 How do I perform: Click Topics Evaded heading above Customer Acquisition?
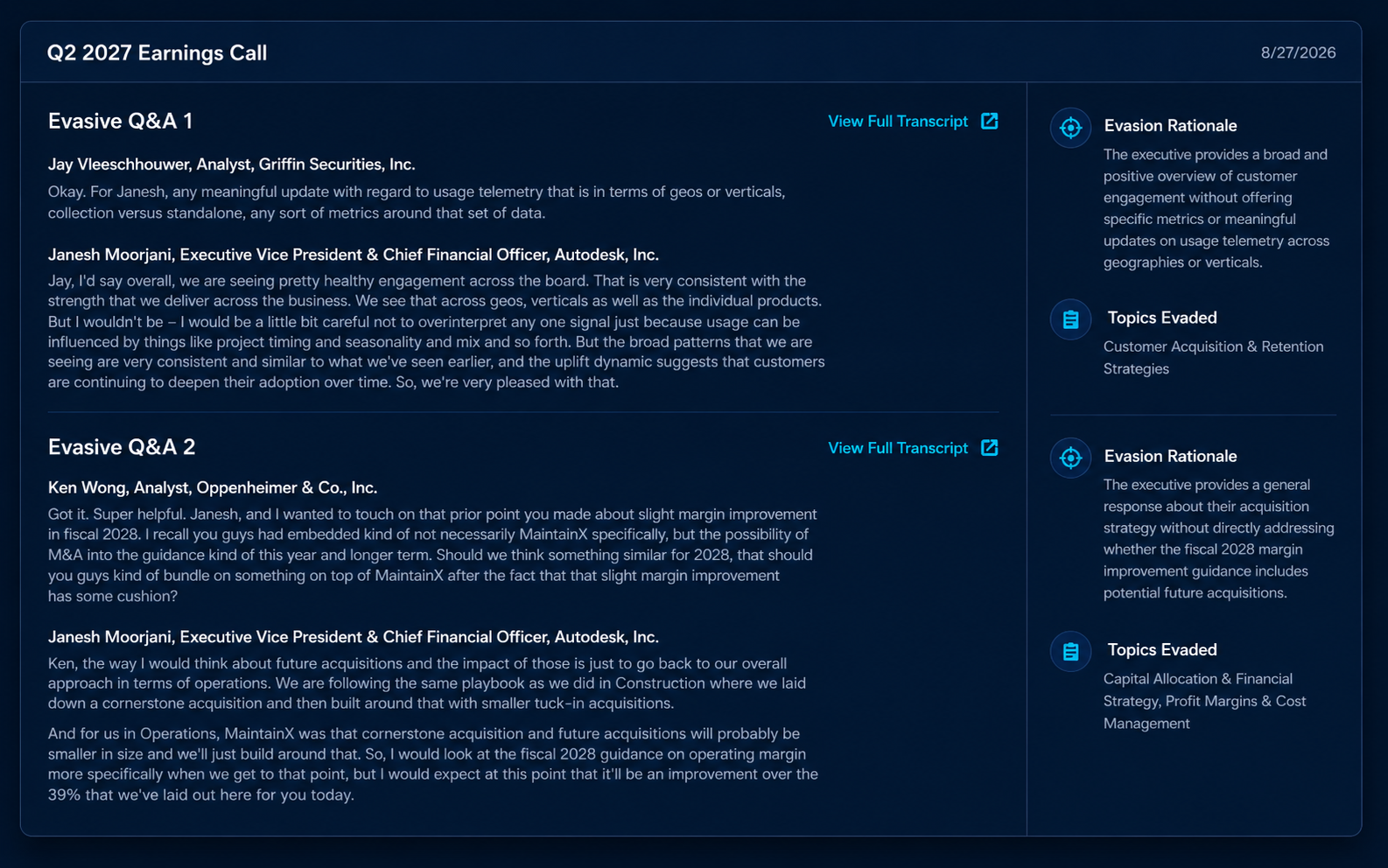point(1162,318)
